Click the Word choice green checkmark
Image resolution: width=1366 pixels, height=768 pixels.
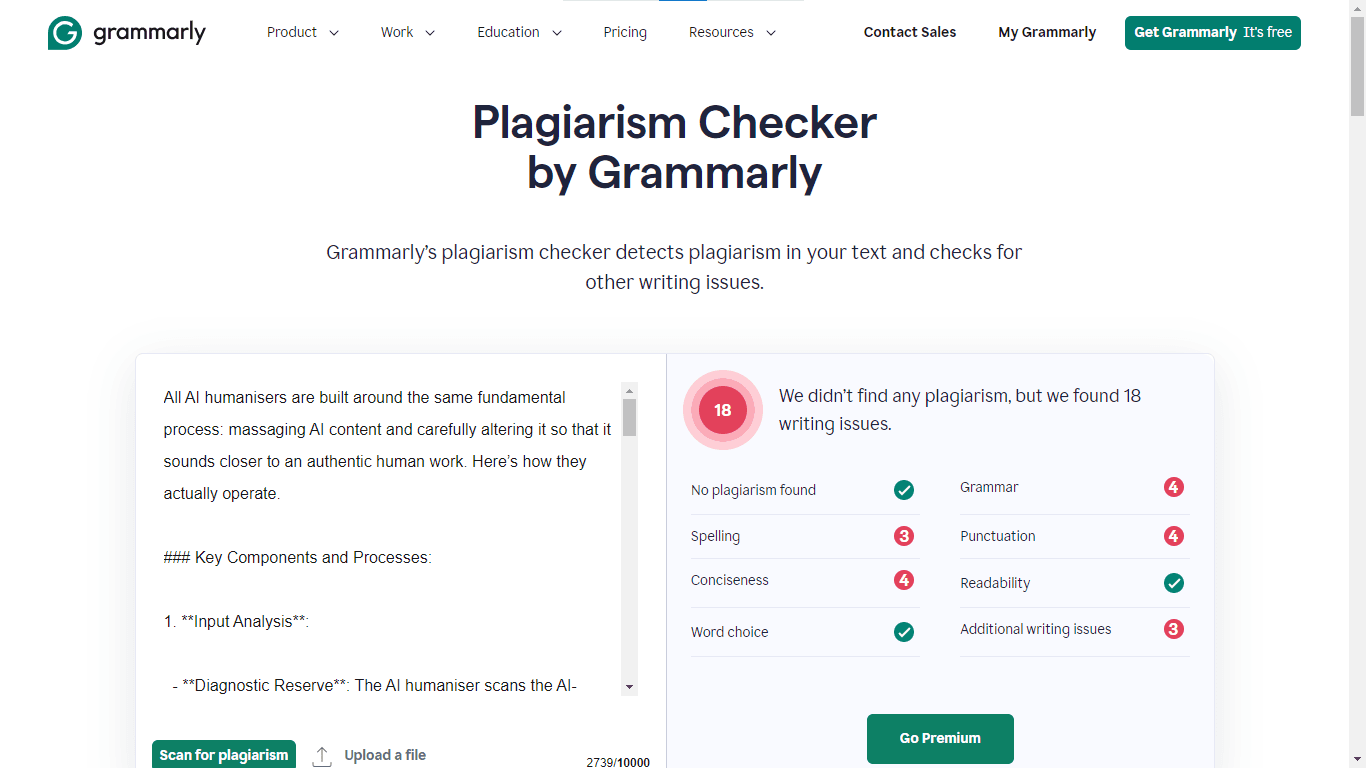tap(904, 632)
